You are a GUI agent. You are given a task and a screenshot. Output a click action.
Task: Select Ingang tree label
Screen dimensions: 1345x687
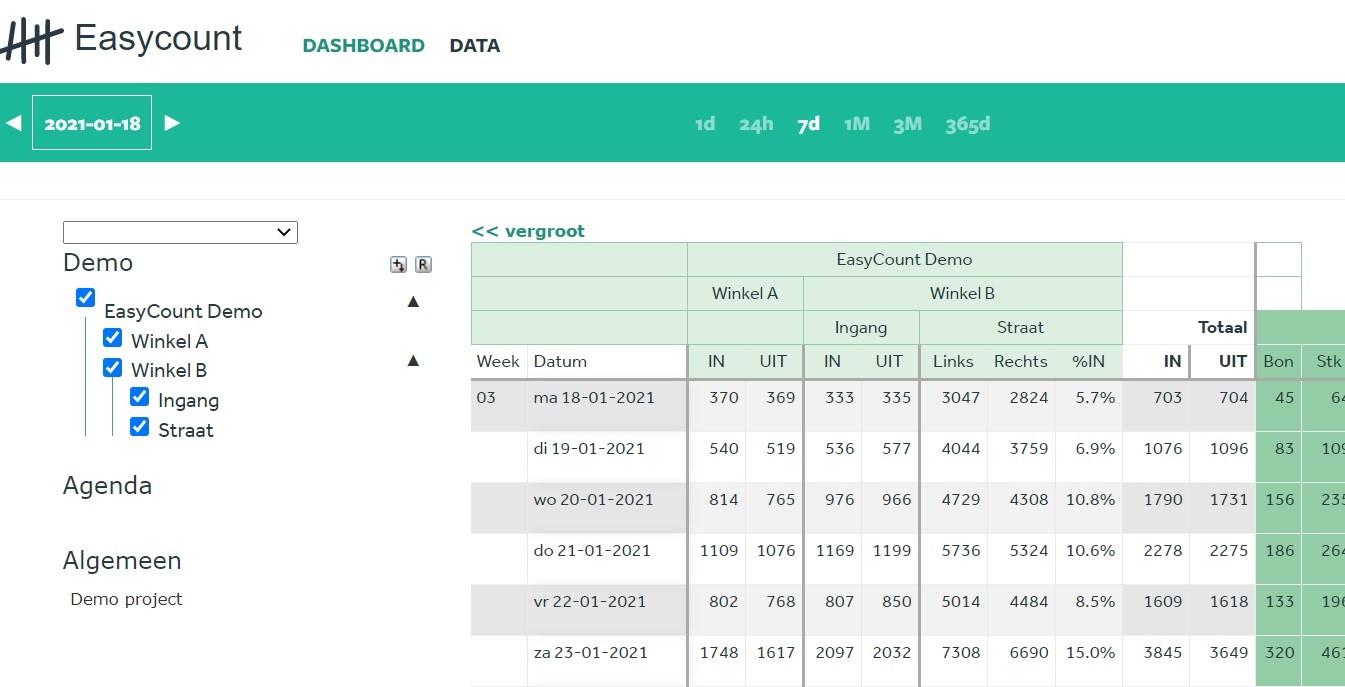click(x=188, y=400)
